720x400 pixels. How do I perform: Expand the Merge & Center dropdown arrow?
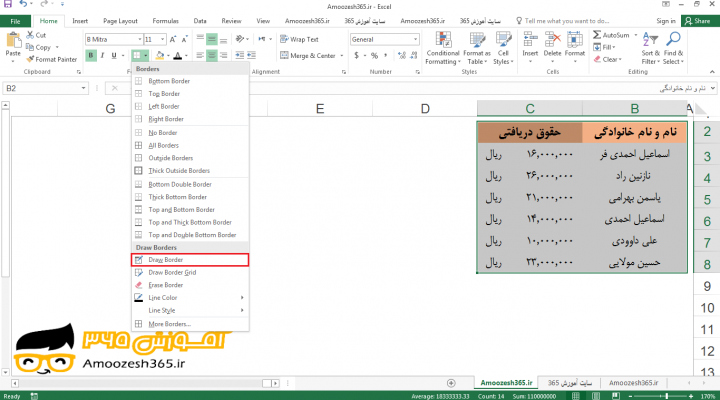pyautogui.click(x=342, y=56)
